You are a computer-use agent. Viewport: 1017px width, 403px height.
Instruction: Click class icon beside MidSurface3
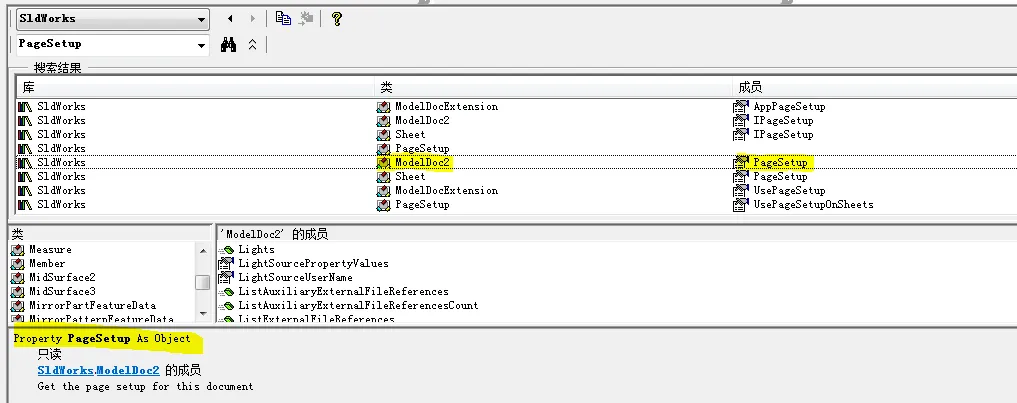[x=18, y=291]
